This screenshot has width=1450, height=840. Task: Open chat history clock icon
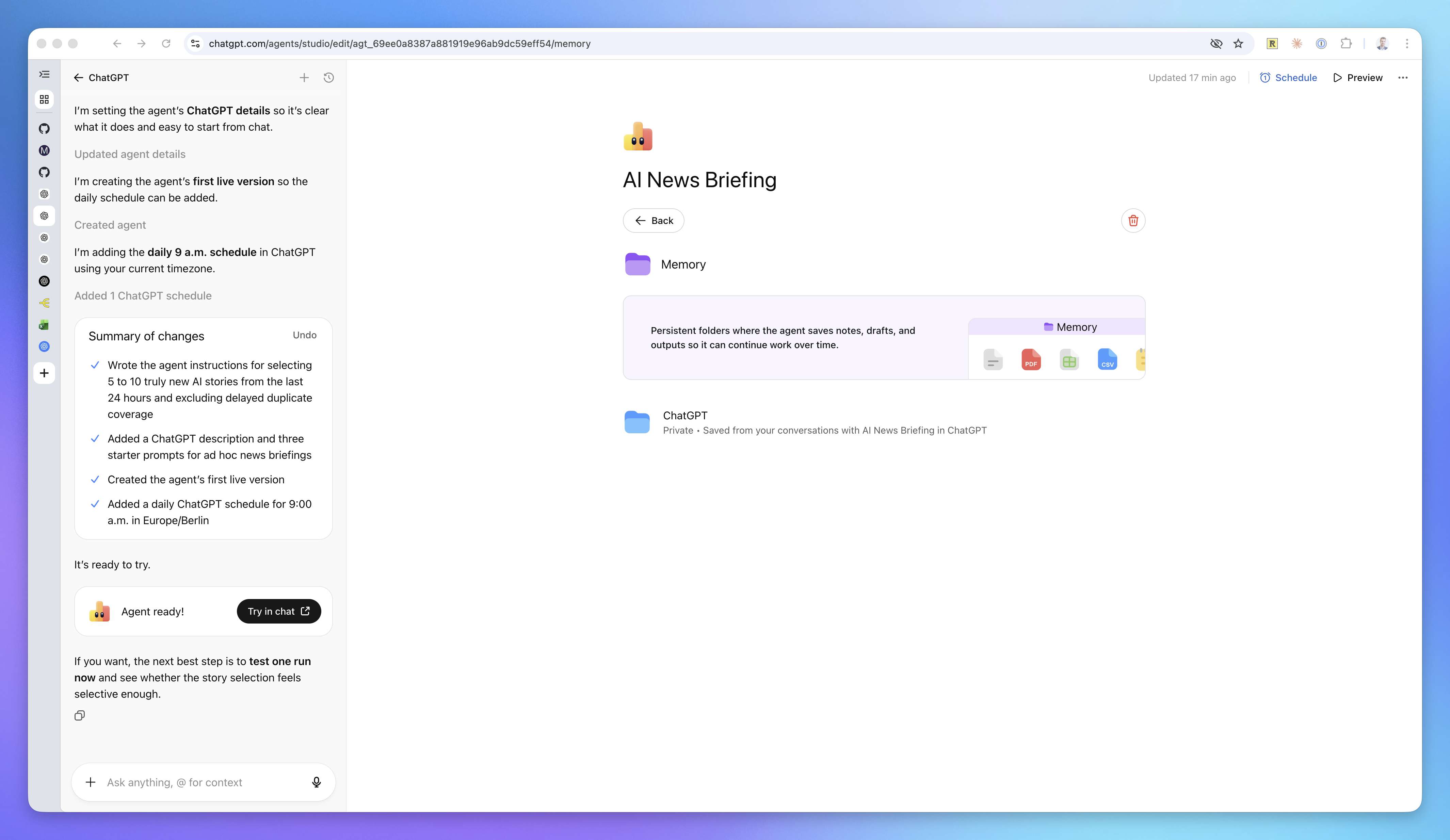tap(328, 78)
